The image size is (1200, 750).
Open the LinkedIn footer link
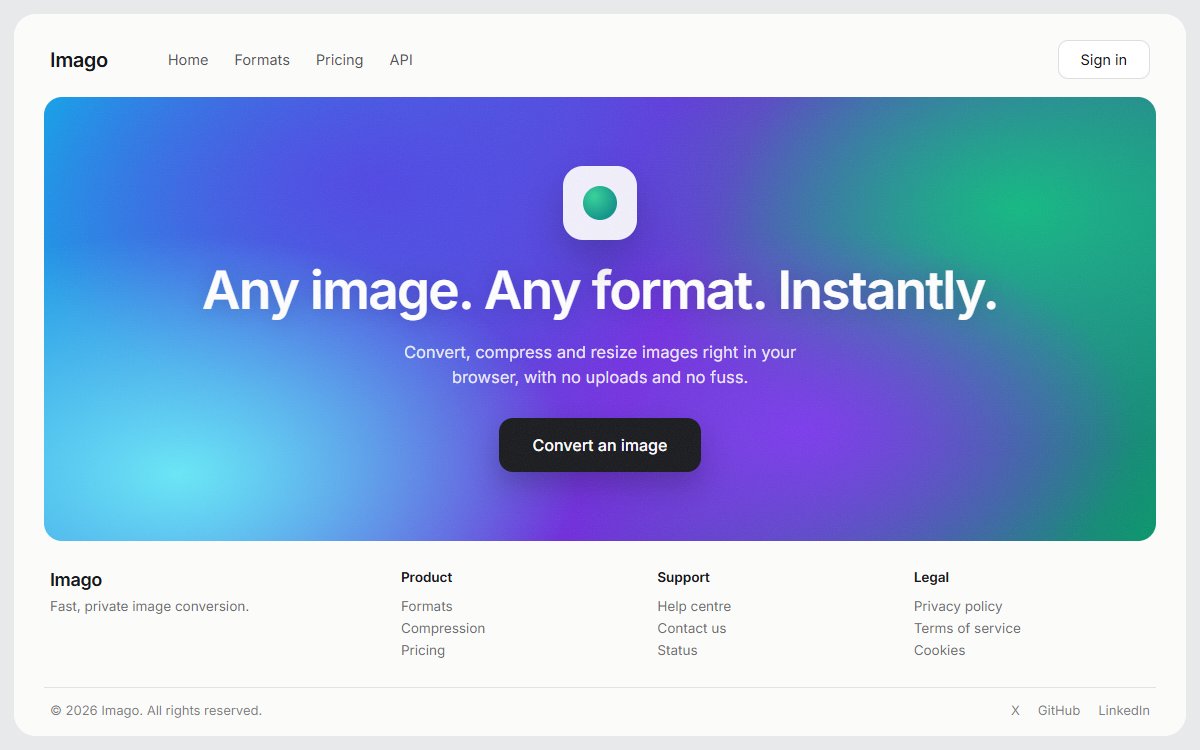(1124, 711)
